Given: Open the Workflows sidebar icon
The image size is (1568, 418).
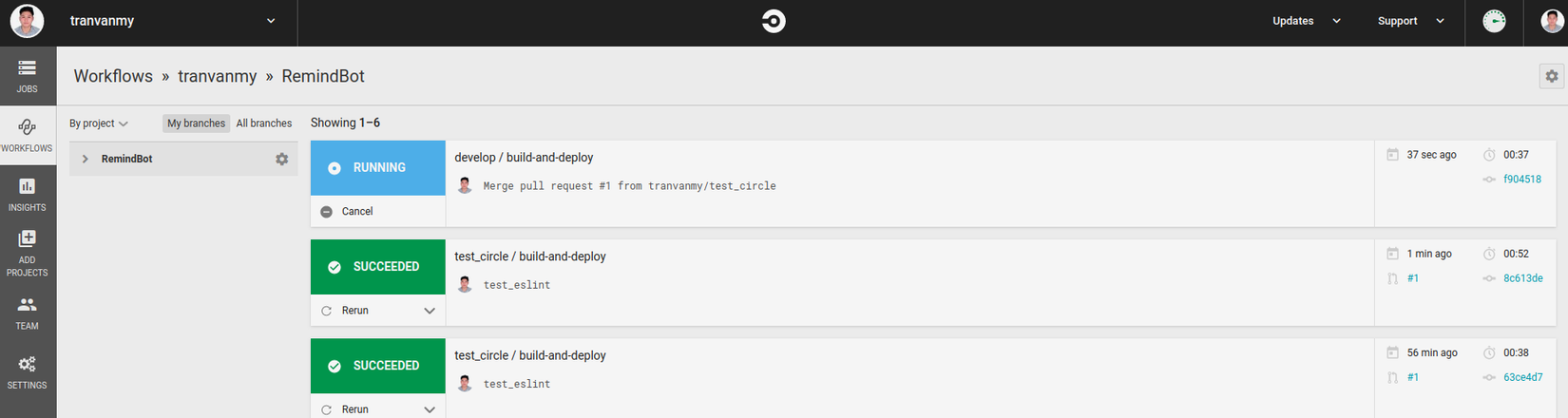Looking at the screenshot, I should [x=27, y=135].
